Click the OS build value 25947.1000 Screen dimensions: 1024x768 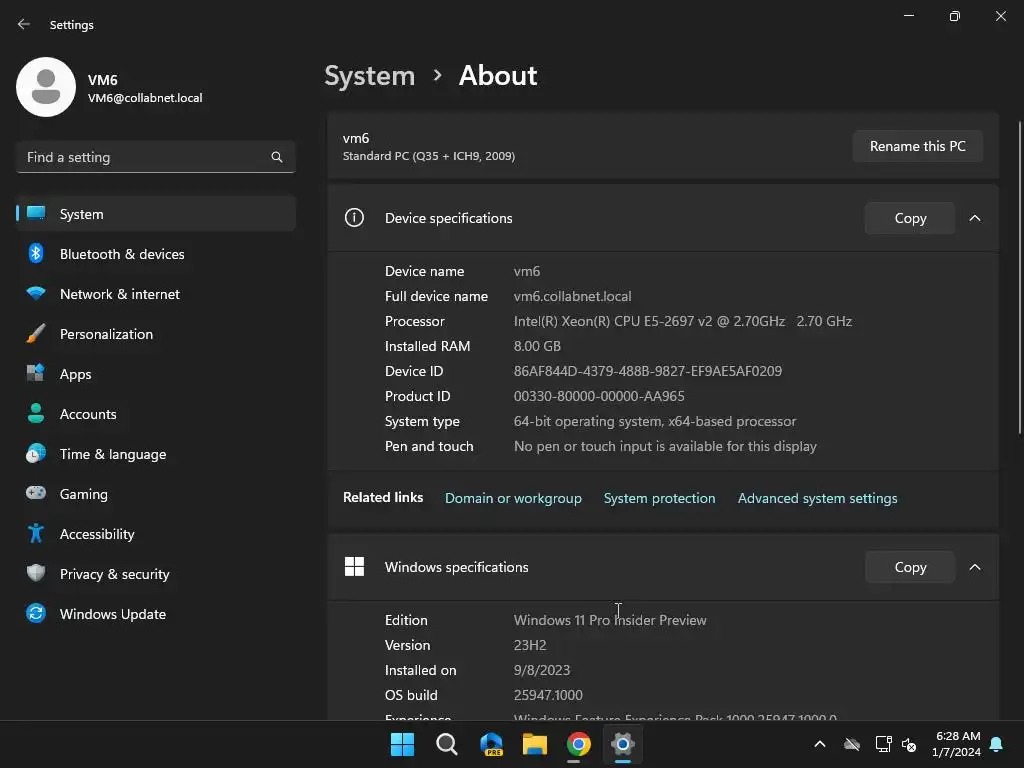pos(548,695)
